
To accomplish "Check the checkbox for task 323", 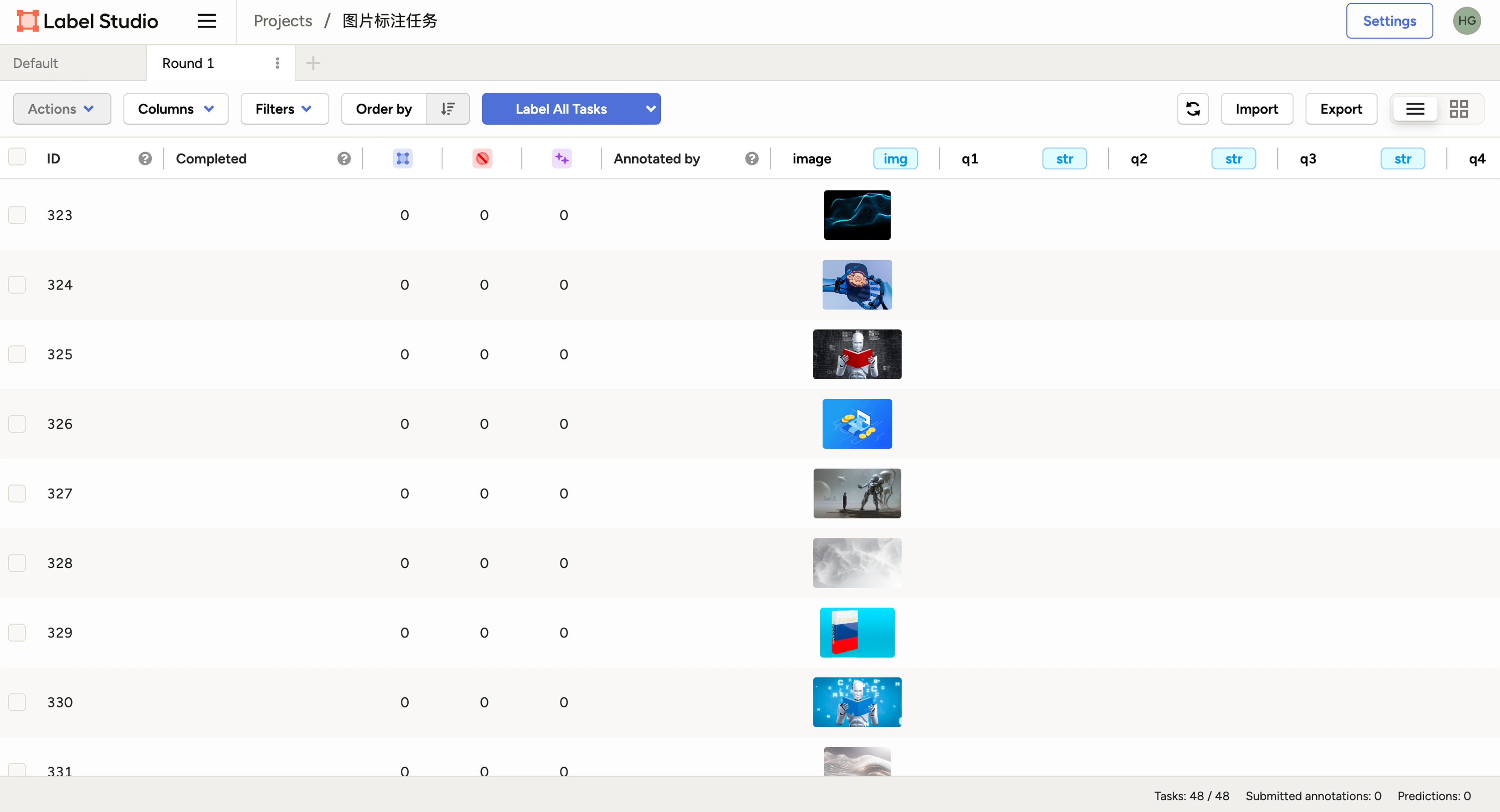I will click(17, 215).
